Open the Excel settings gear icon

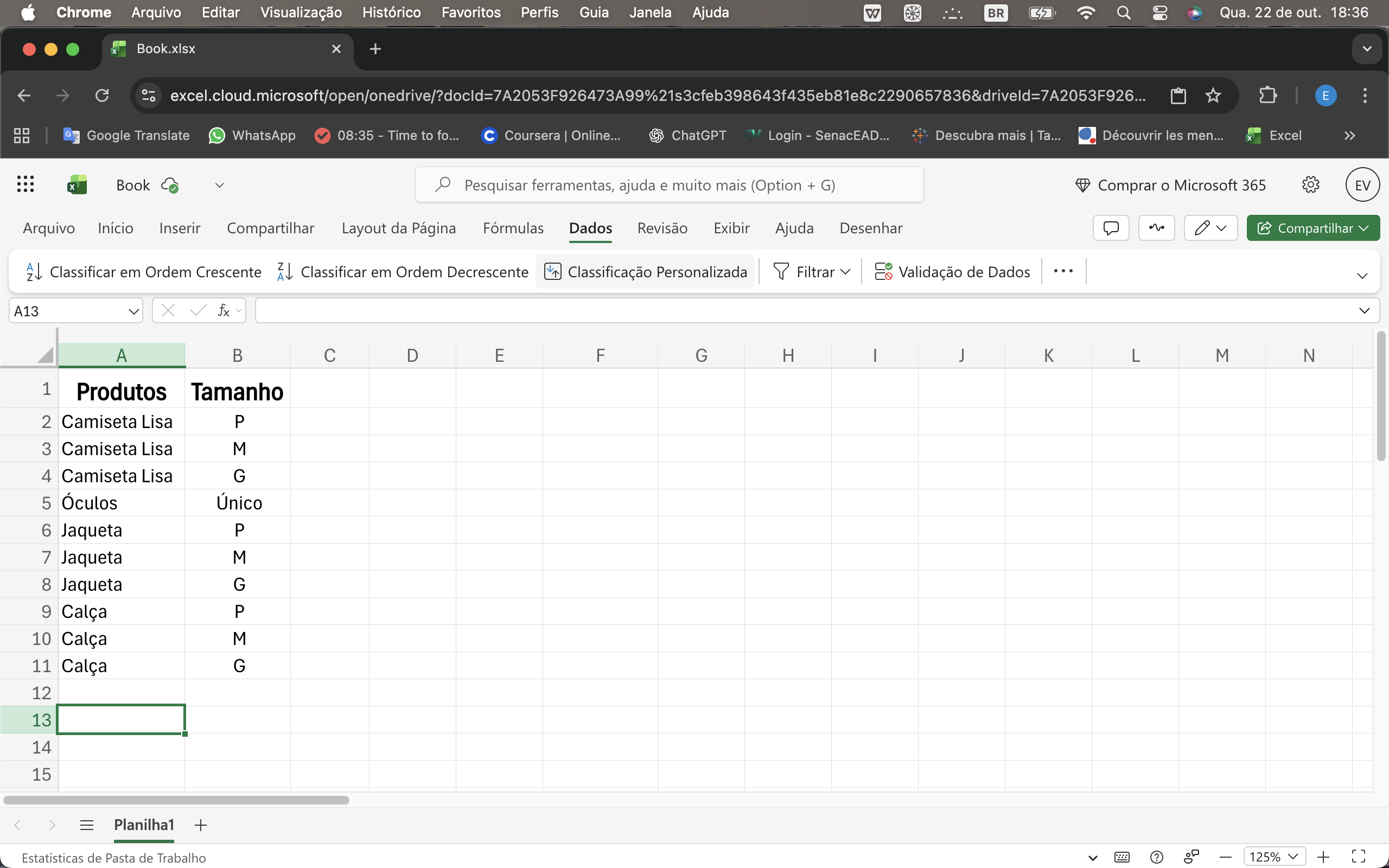1310,185
